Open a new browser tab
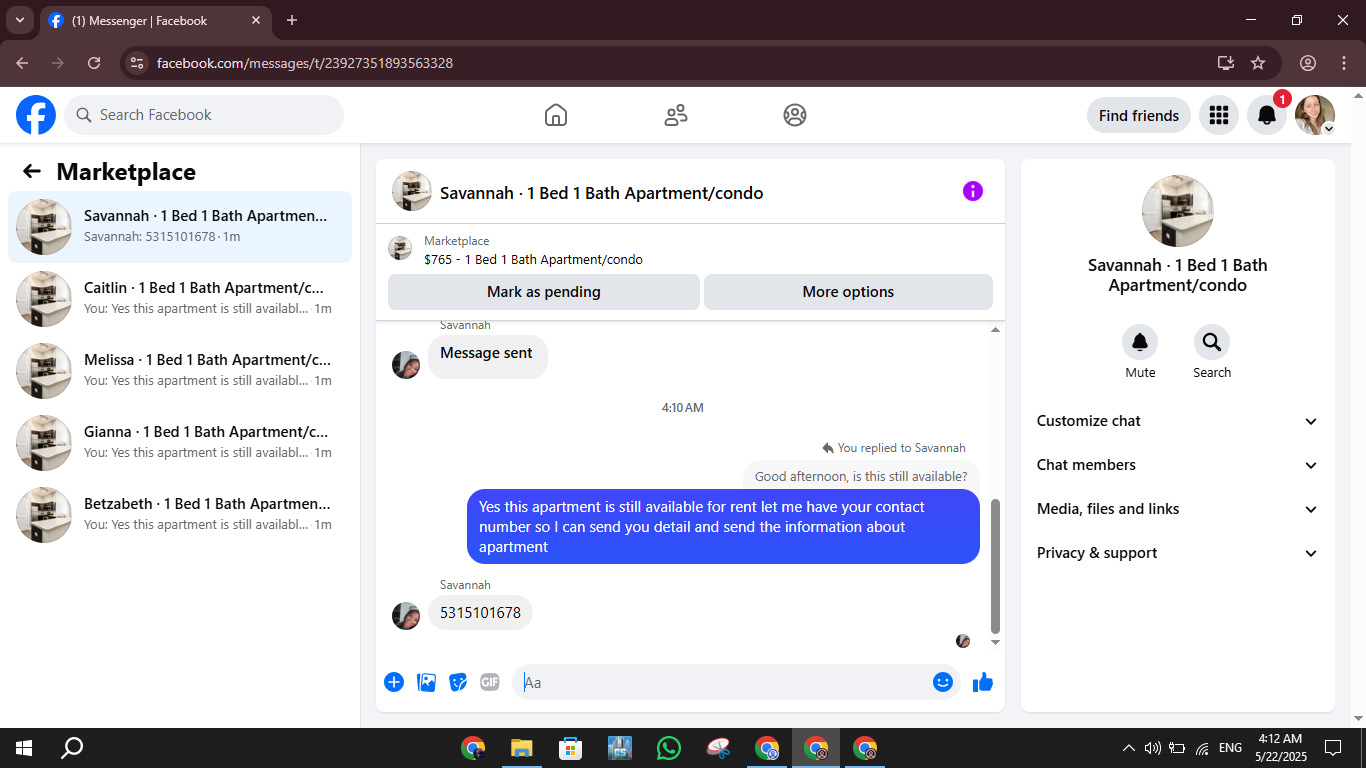 pos(292,20)
